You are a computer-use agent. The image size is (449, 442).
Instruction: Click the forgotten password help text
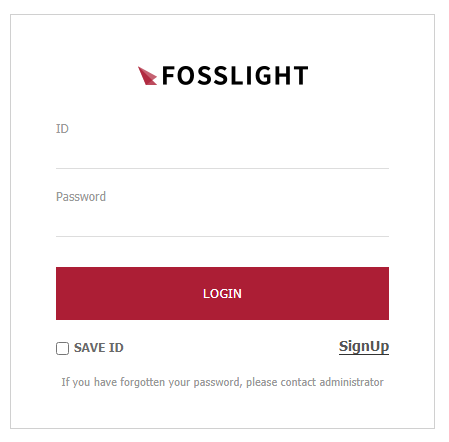(222, 382)
